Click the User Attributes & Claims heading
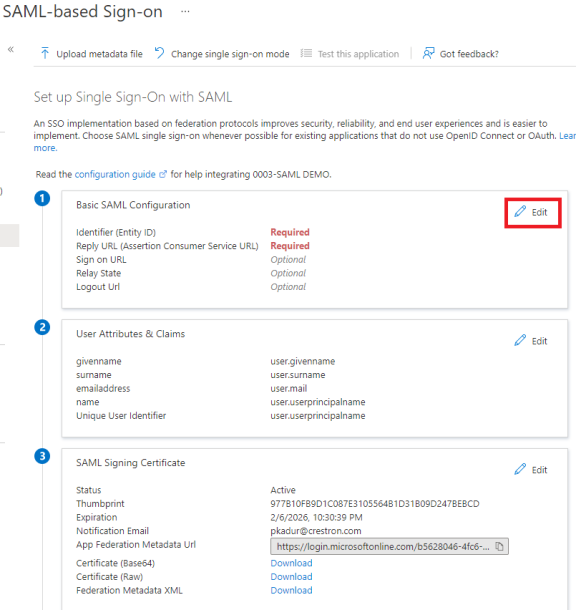The image size is (576, 610). click(130, 334)
